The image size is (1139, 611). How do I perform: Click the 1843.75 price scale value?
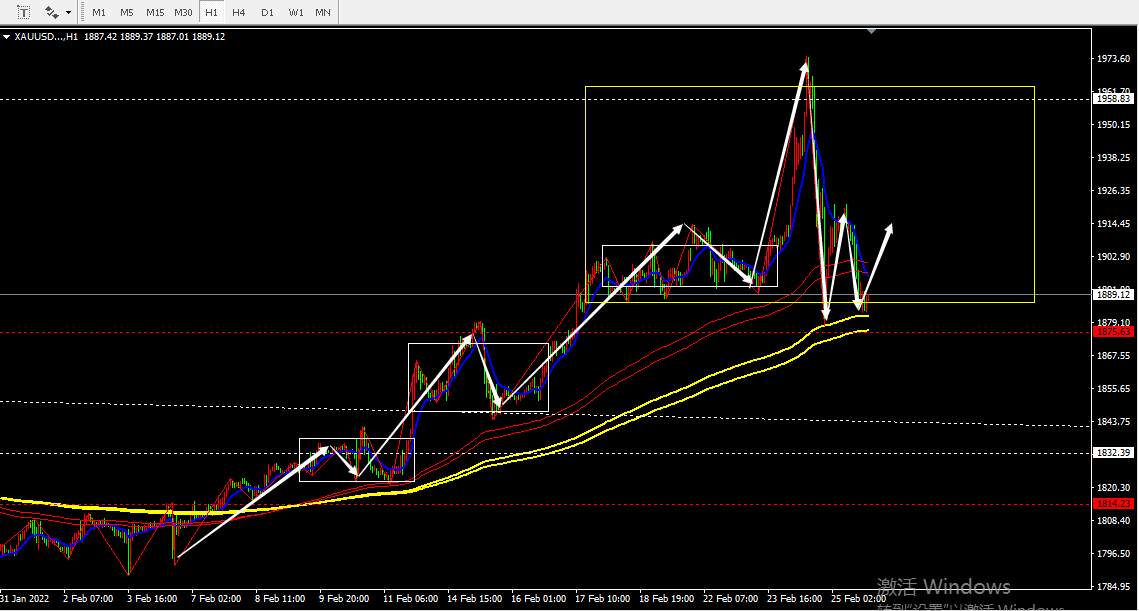(1113, 421)
